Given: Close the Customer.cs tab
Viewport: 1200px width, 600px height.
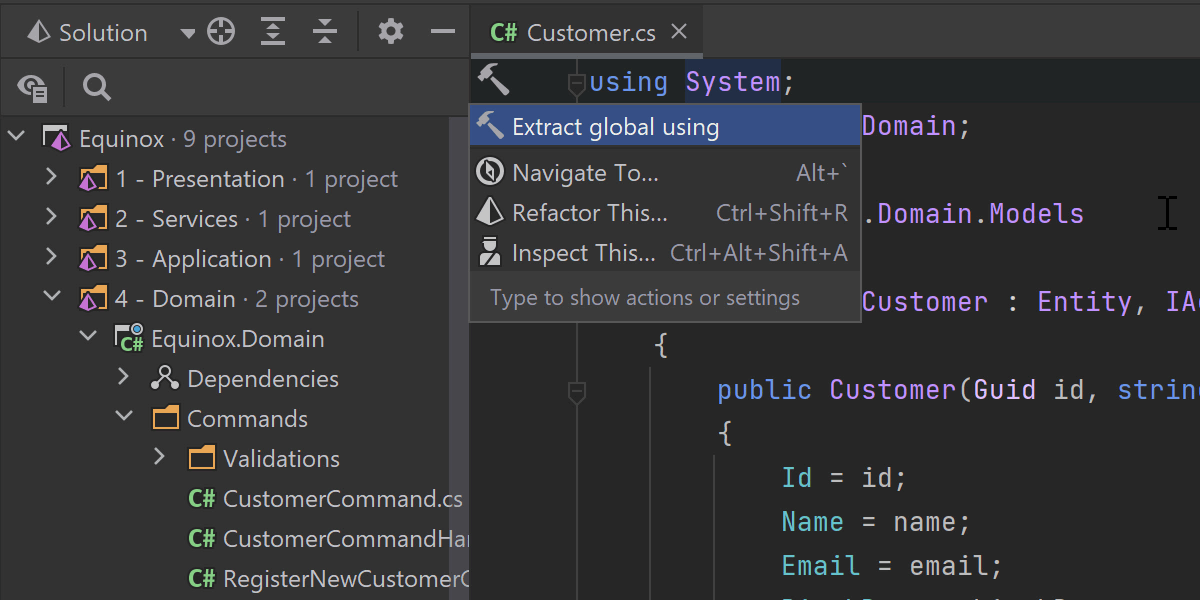Looking at the screenshot, I should point(679,32).
